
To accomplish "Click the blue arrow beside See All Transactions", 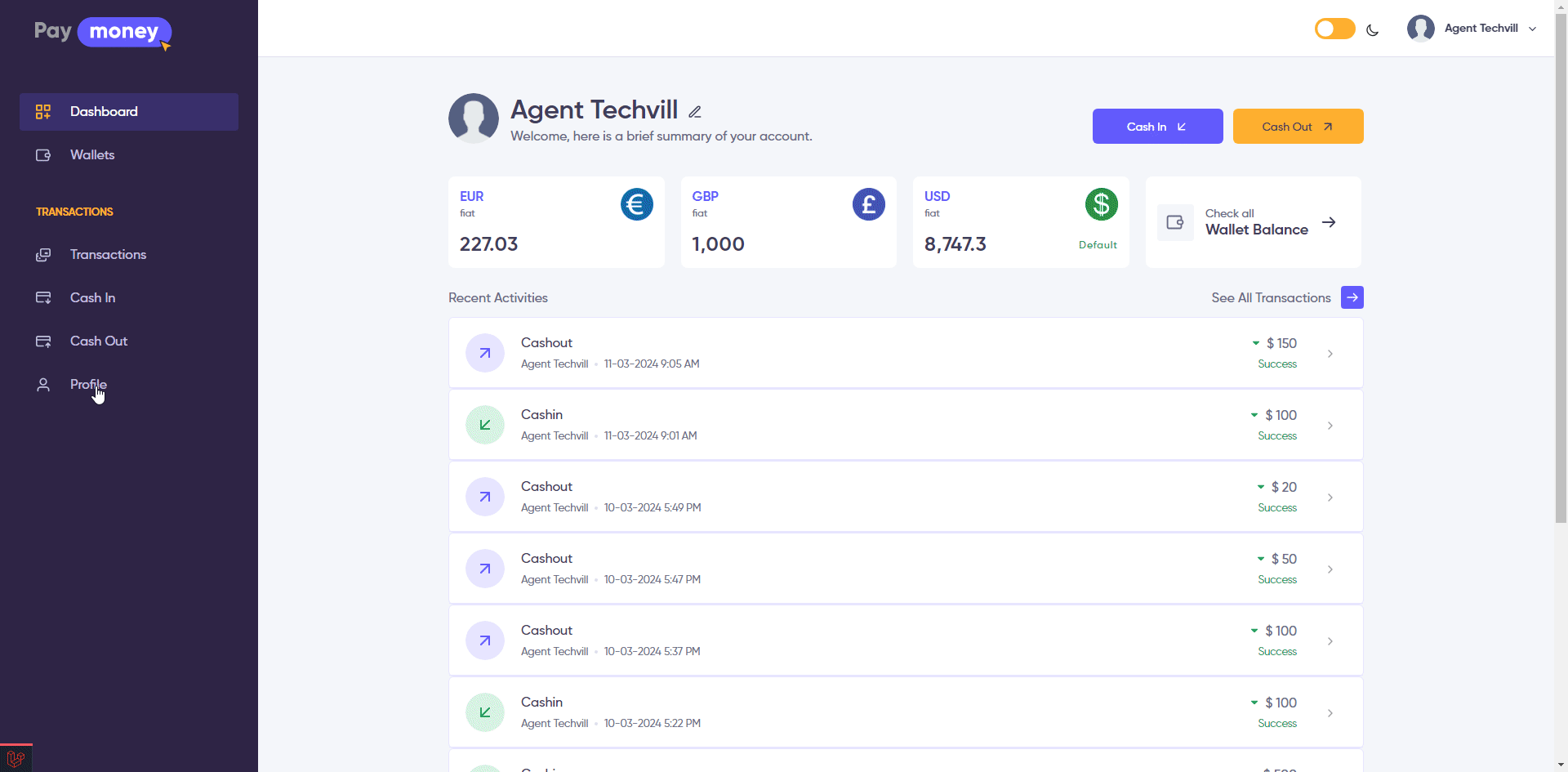I will pyautogui.click(x=1352, y=297).
